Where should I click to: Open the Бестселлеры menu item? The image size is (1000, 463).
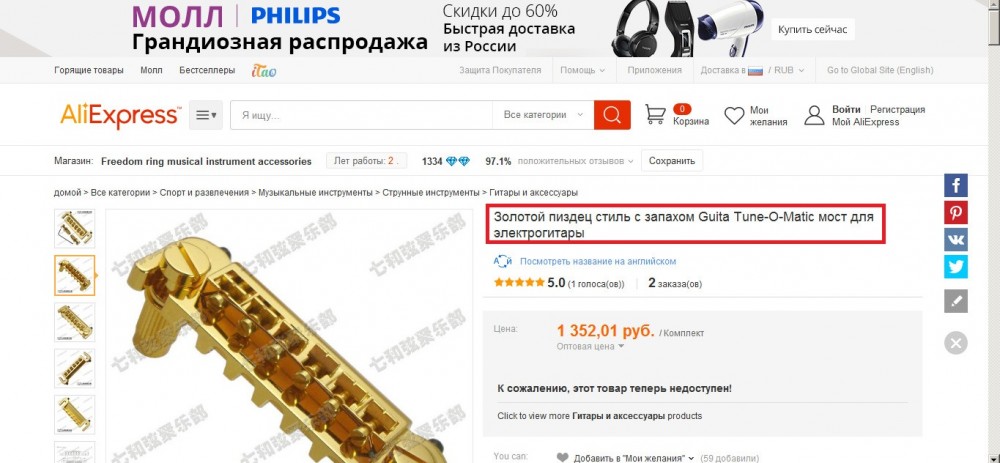point(207,70)
